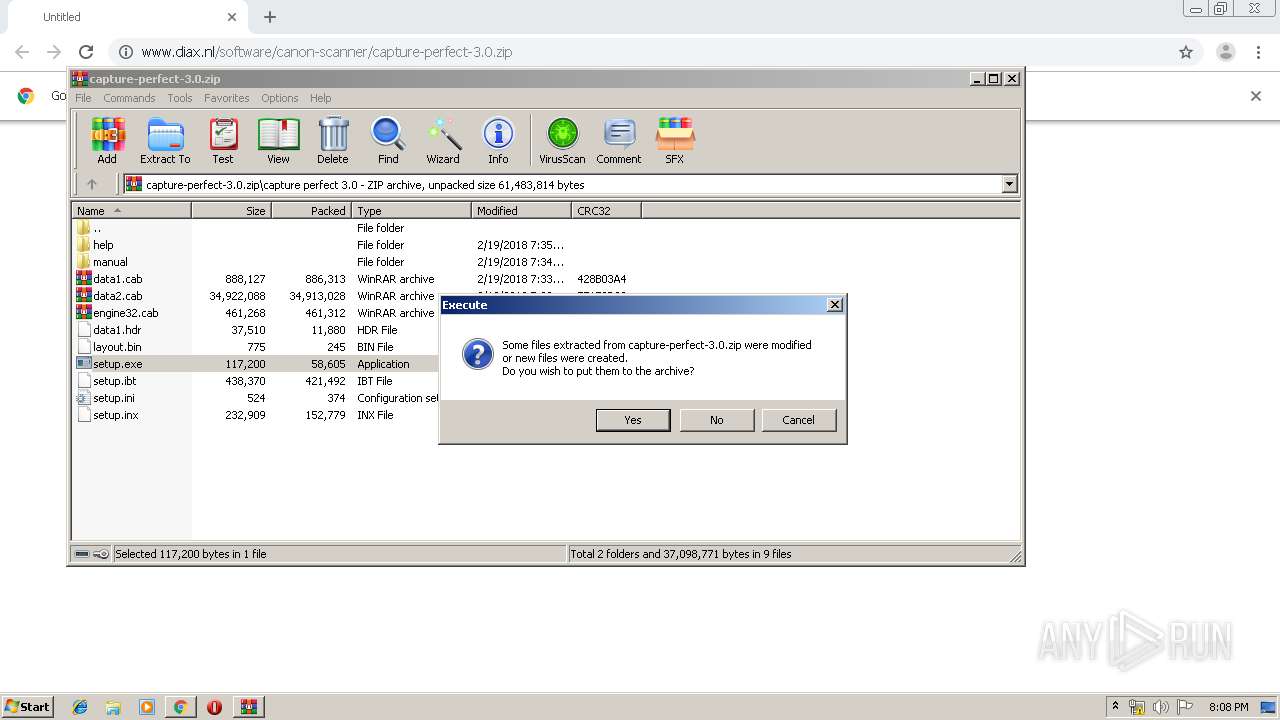Open the Options menu
Image resolution: width=1280 pixels, height=720 pixels.
click(x=280, y=98)
